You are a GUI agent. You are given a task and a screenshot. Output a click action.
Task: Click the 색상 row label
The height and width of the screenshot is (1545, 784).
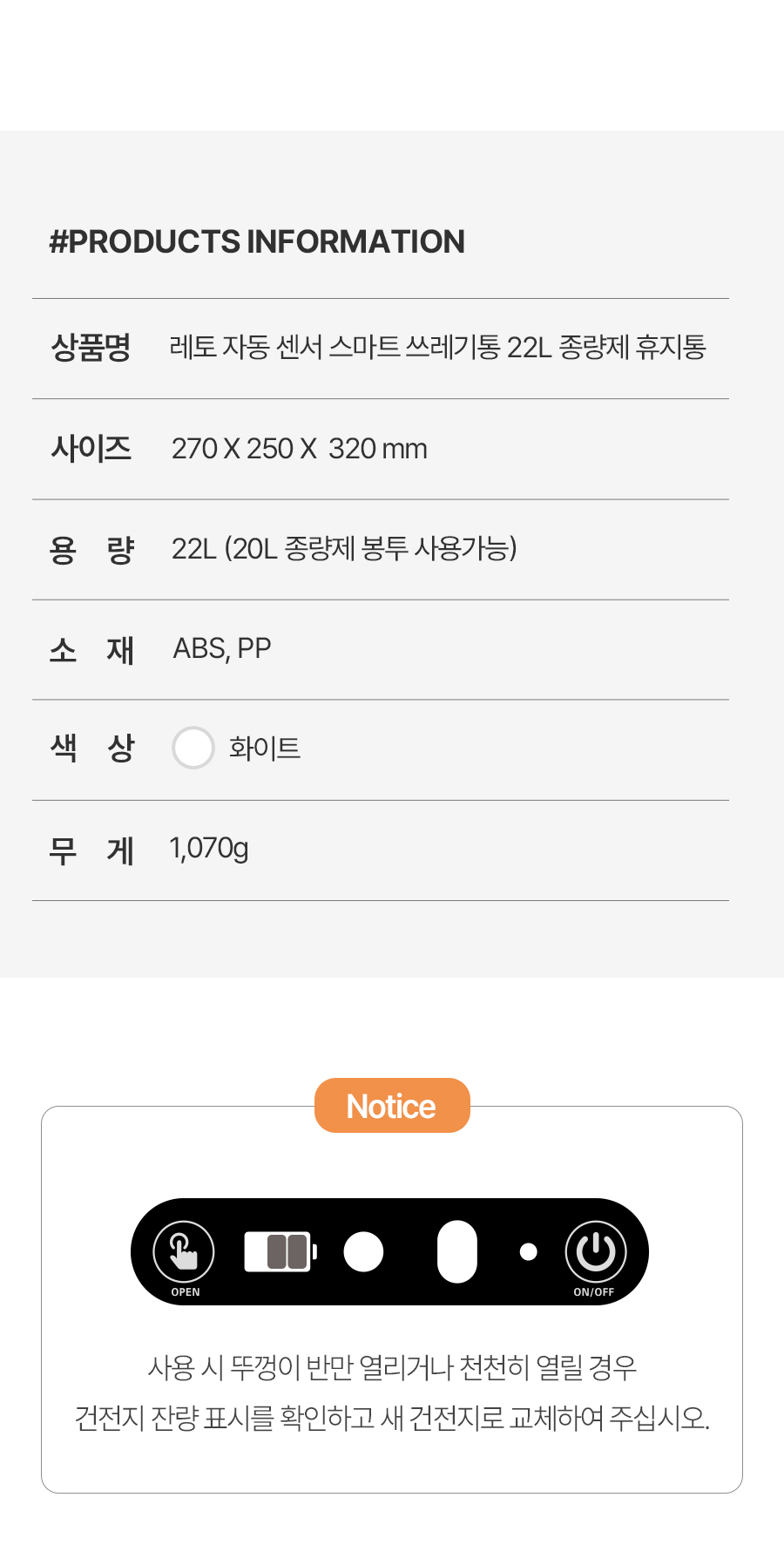[x=91, y=749]
